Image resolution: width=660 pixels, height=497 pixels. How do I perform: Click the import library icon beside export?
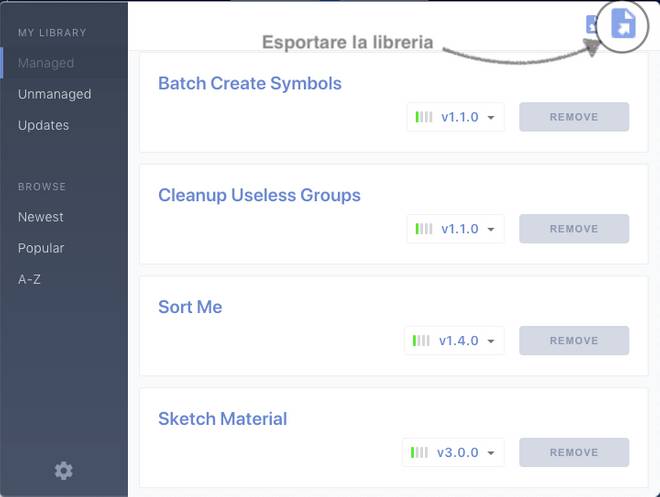click(x=592, y=25)
